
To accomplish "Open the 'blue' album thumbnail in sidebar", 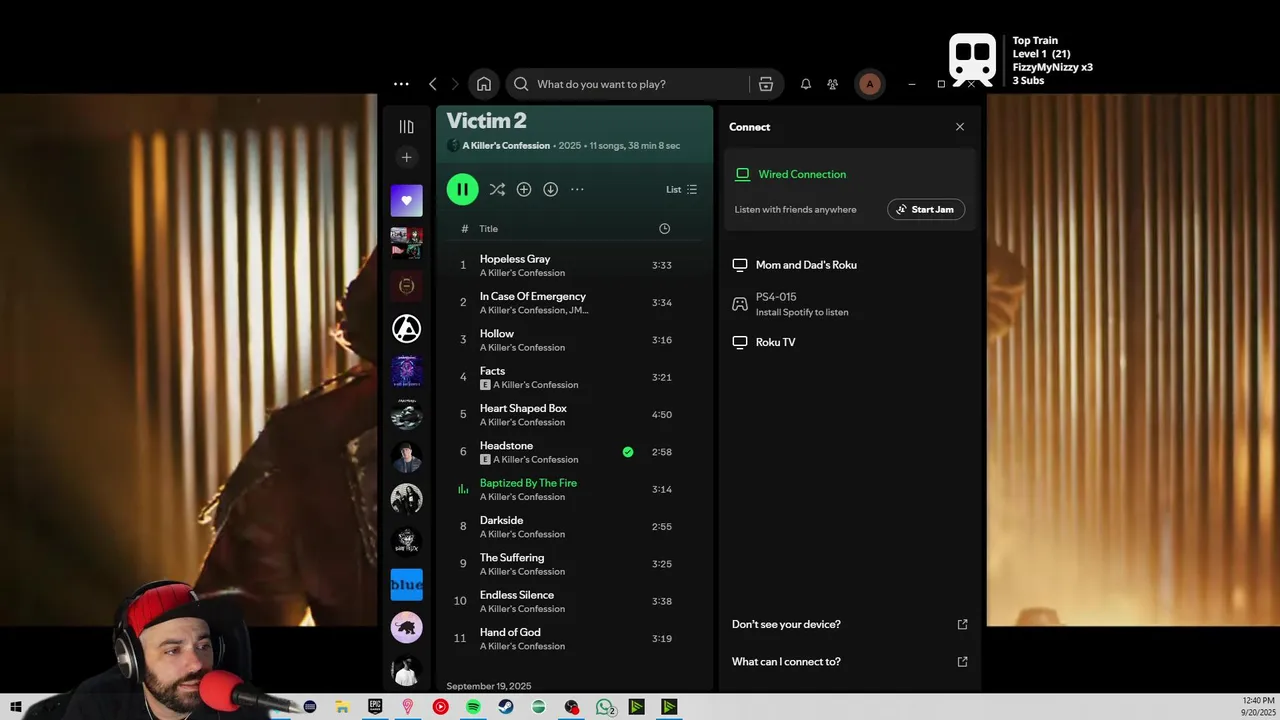I will click(x=406, y=584).
